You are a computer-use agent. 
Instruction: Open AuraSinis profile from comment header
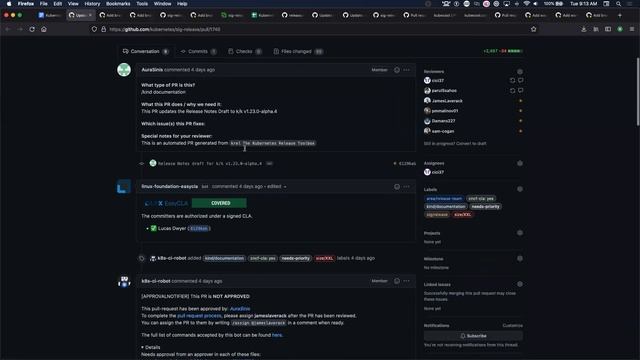tap(152, 70)
